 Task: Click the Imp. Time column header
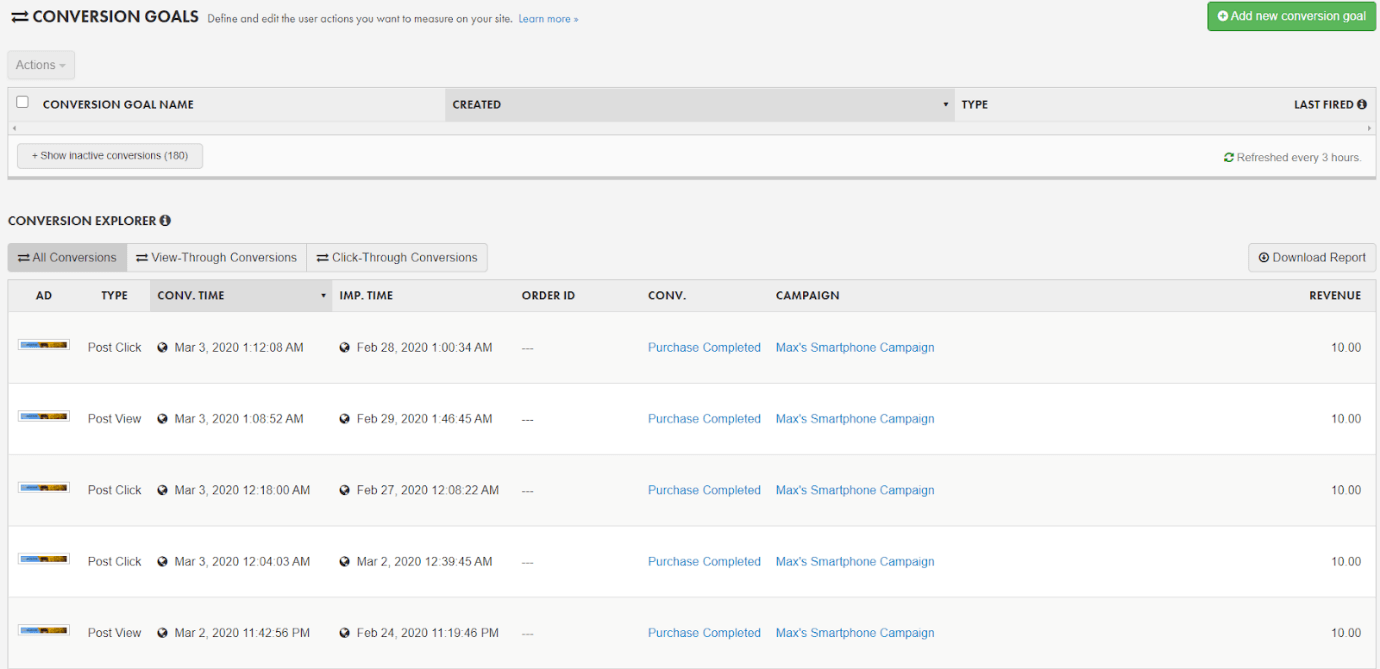[366, 295]
